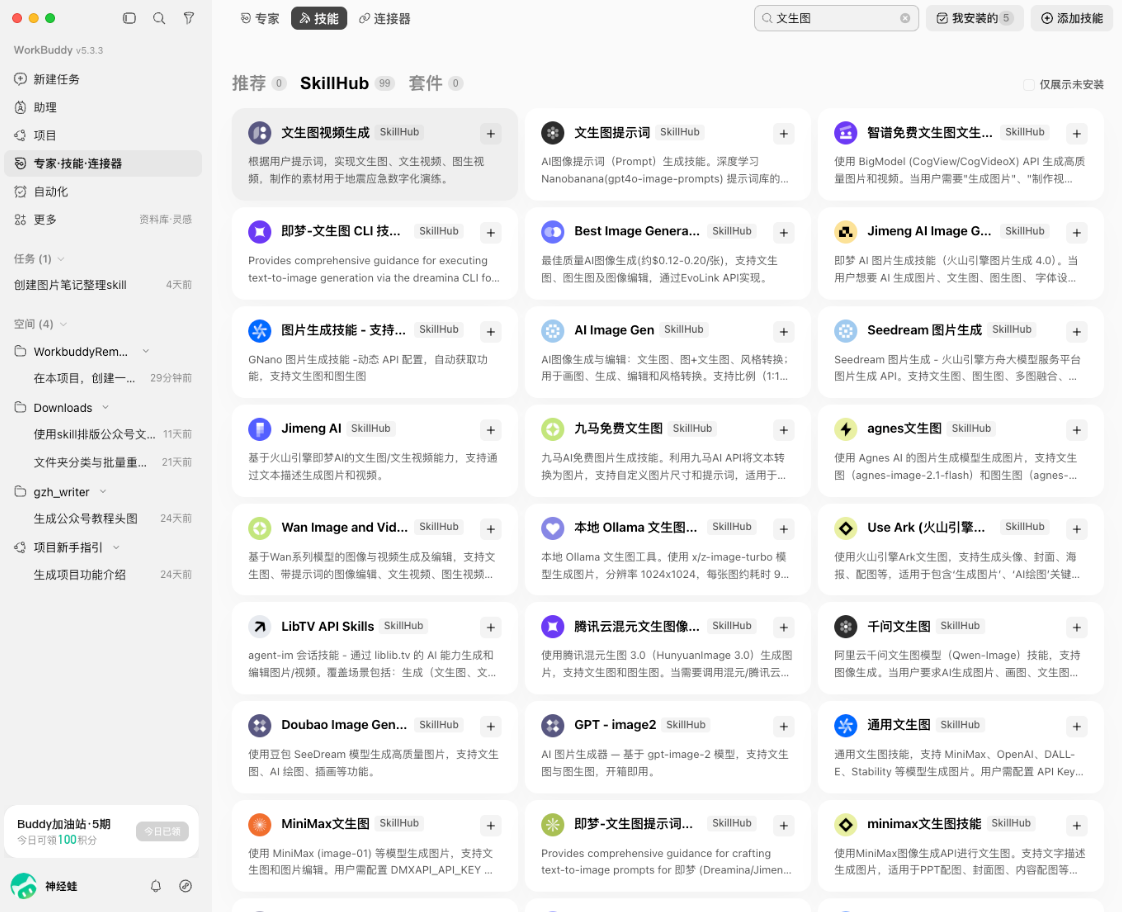Click the 添加技能 button
The image size is (1122, 912).
click(x=1072, y=18)
